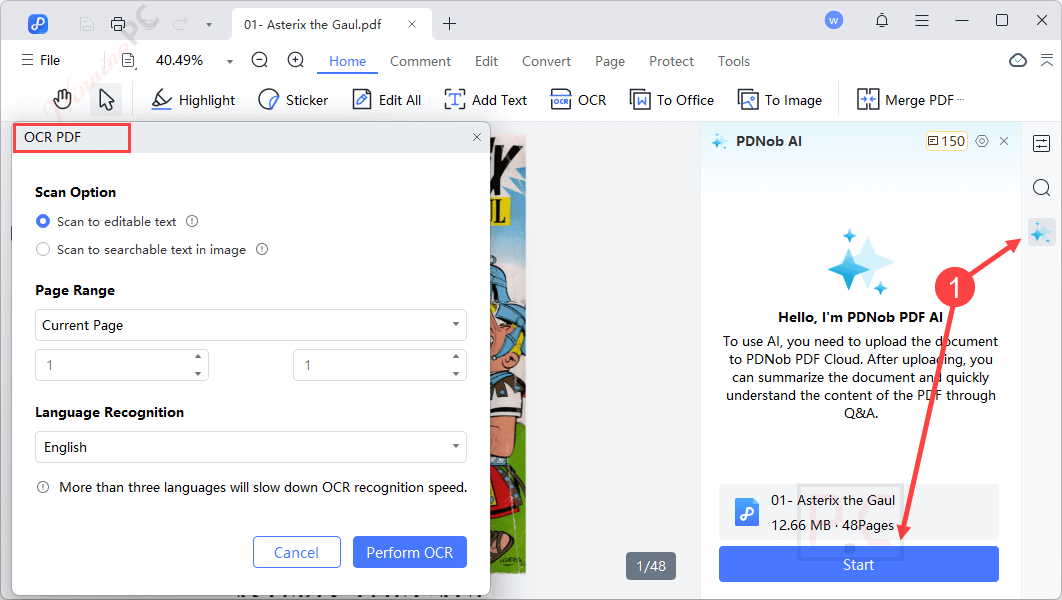Viewport: 1062px width, 600px height.
Task: Activate the selection arrow tool
Action: pos(106,99)
